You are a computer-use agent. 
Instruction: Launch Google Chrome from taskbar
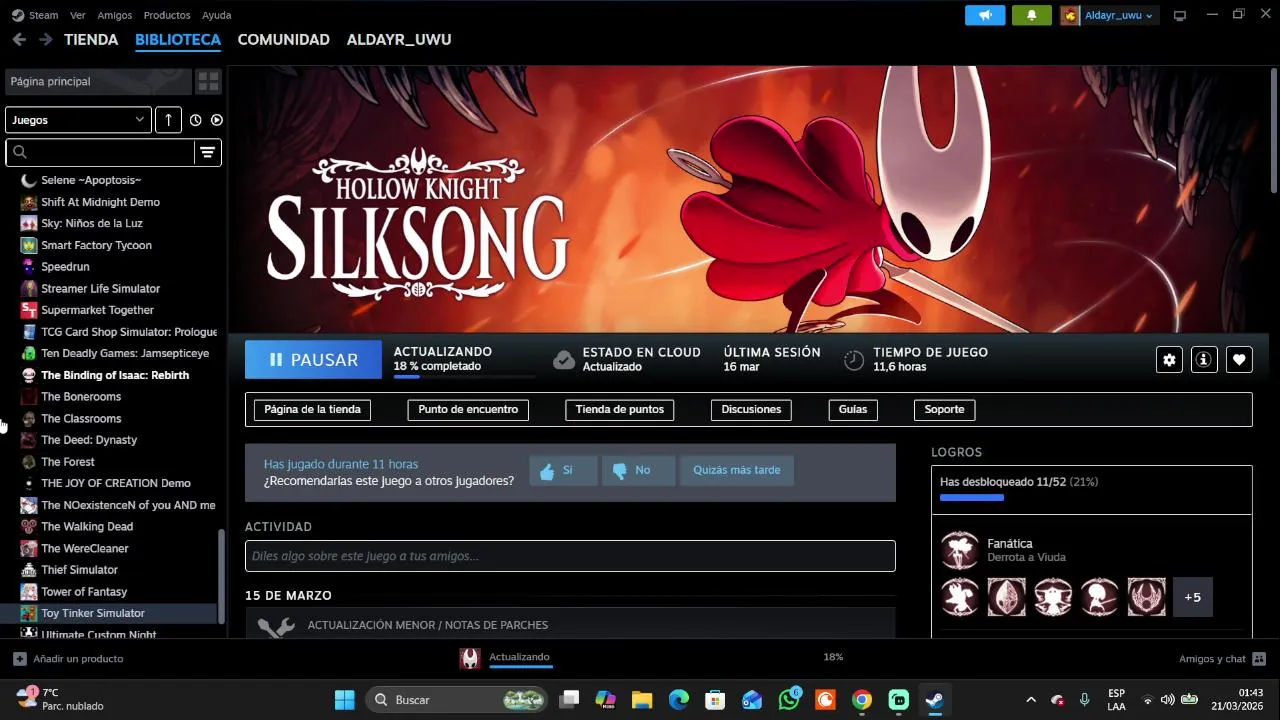coord(862,700)
